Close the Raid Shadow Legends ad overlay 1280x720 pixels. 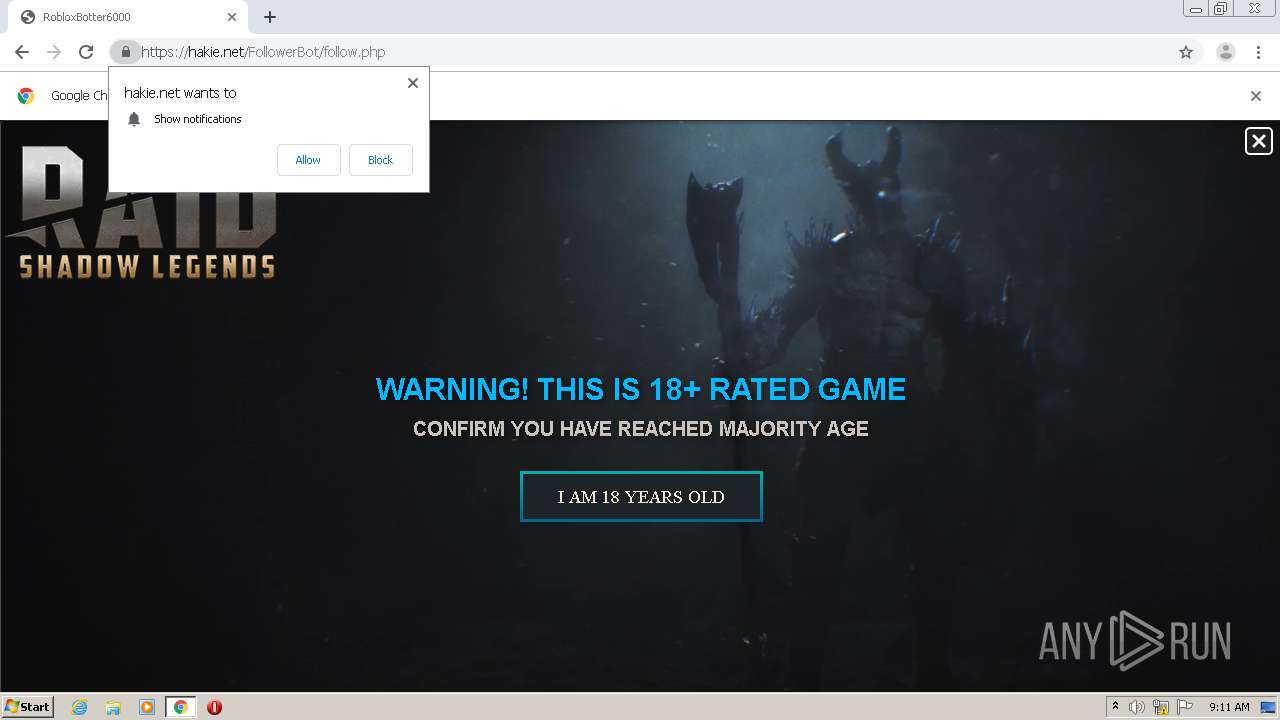tap(1259, 141)
